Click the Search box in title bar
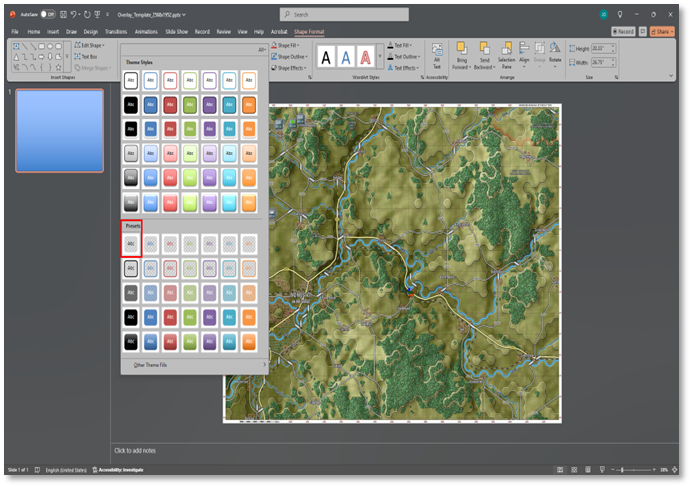The width and height of the screenshot is (691, 487). click(344, 15)
